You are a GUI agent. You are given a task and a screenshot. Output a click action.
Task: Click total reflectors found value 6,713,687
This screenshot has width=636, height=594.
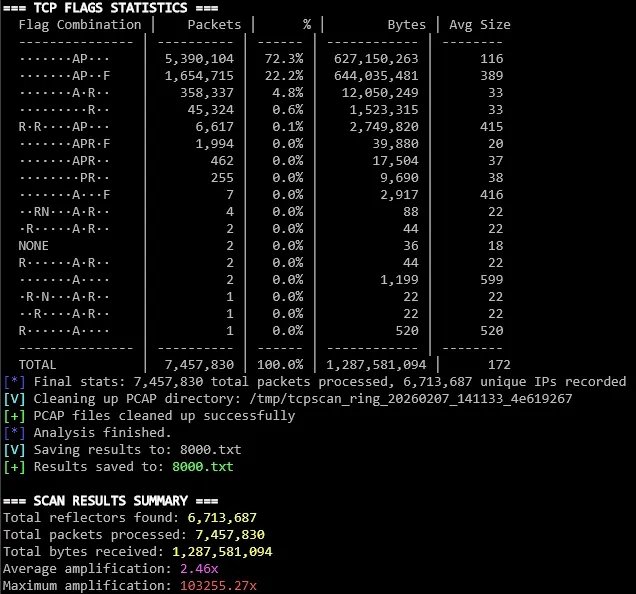[222, 518]
